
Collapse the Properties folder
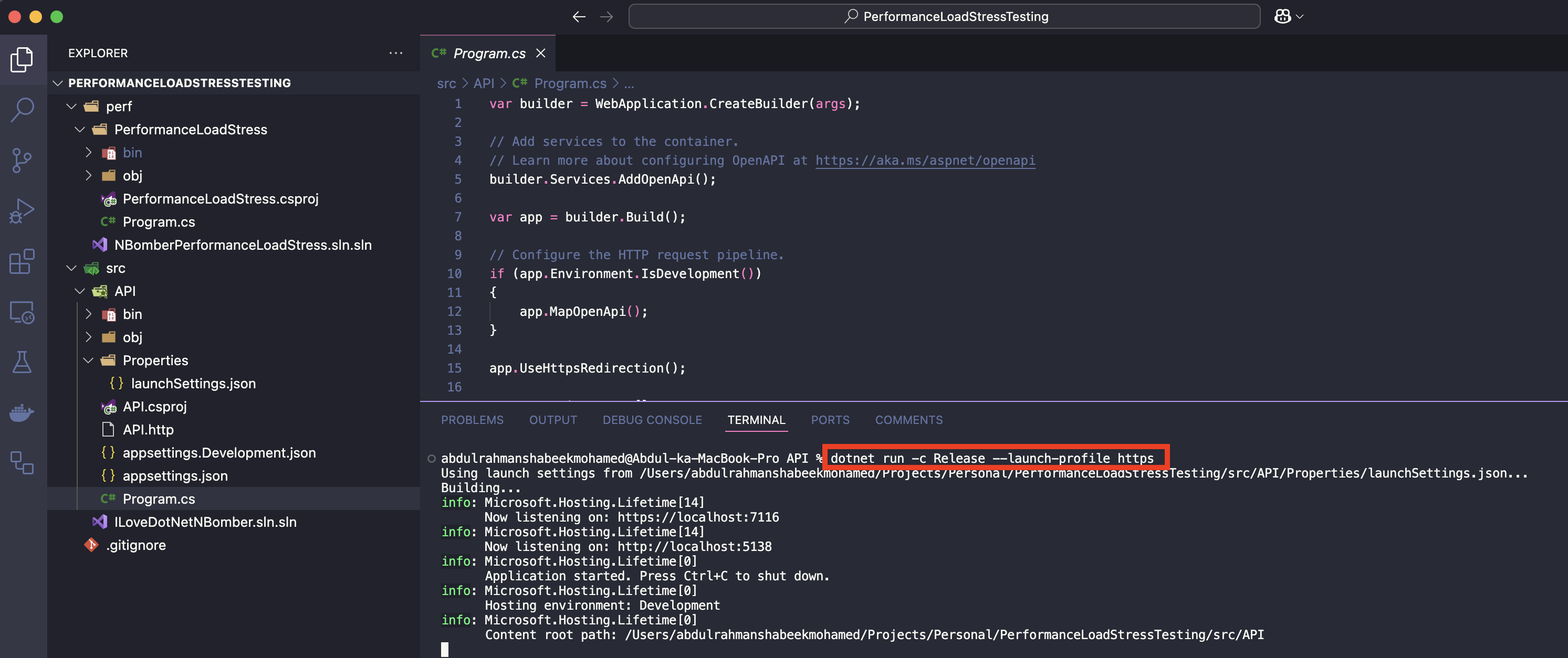pos(88,360)
